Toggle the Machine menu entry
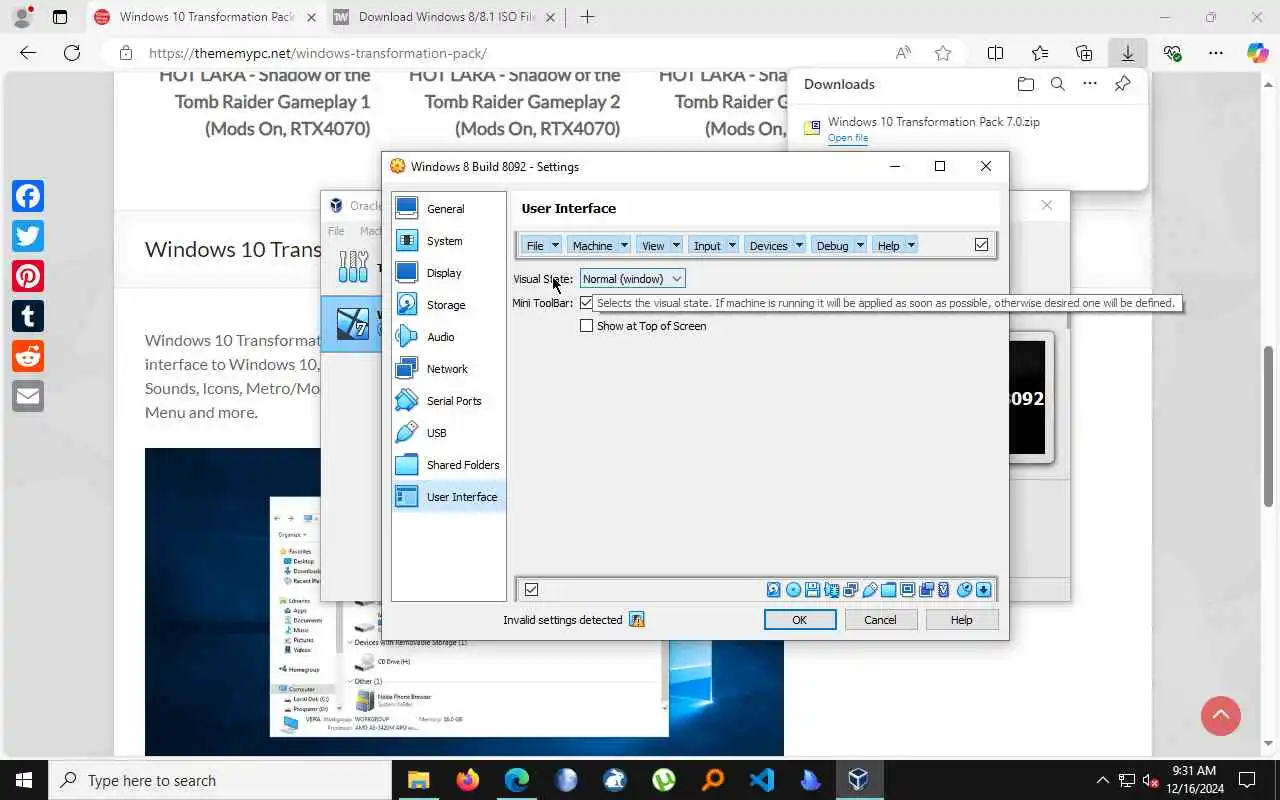Screen dimensions: 1280x800 592,245
